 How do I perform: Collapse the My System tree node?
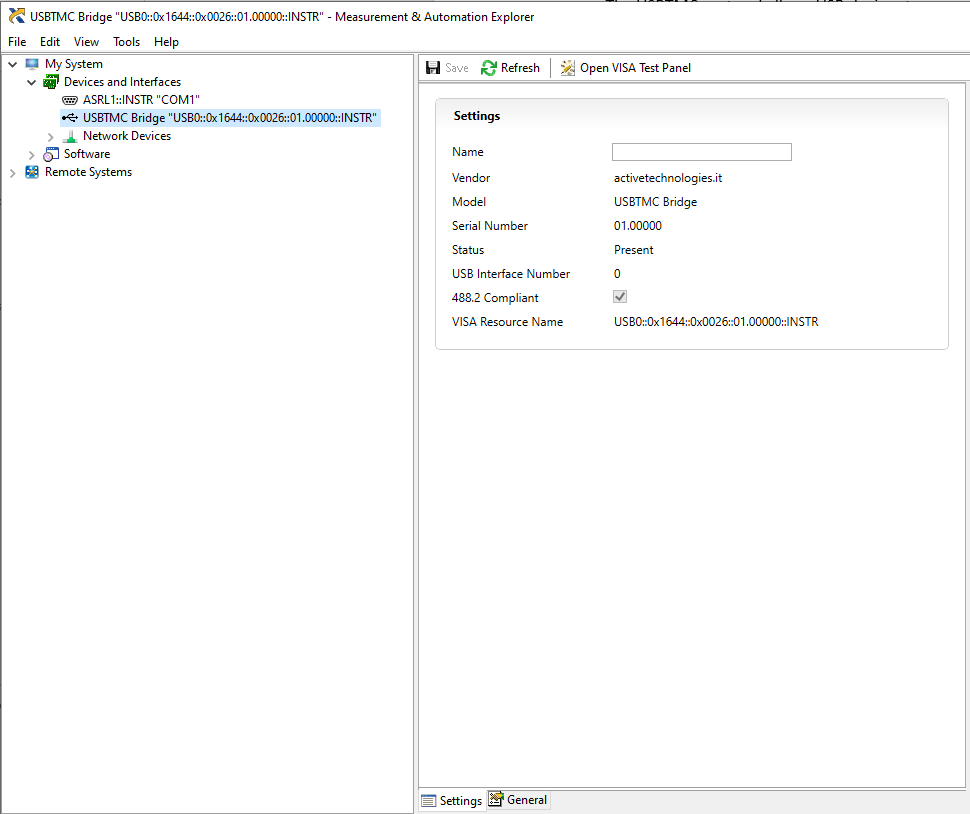click(x=12, y=64)
